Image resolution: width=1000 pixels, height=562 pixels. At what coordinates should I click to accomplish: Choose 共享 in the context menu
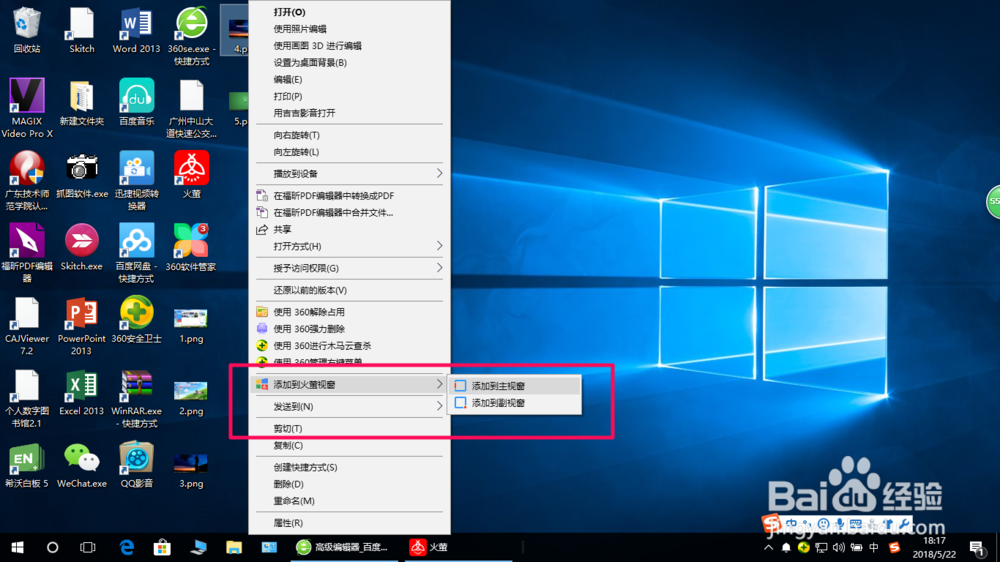(349, 230)
